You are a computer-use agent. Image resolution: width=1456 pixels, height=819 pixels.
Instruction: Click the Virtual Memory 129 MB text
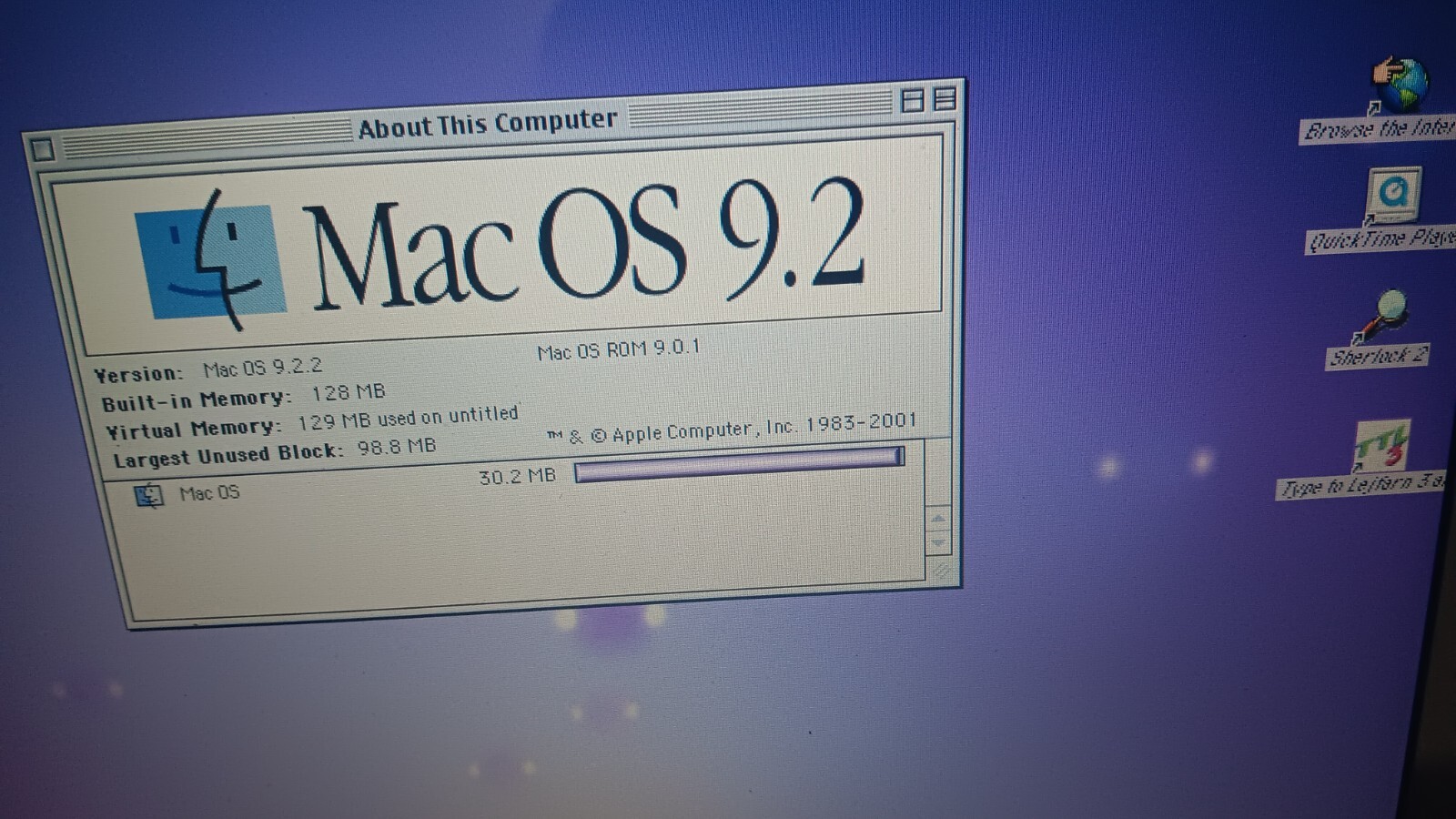(x=311, y=420)
